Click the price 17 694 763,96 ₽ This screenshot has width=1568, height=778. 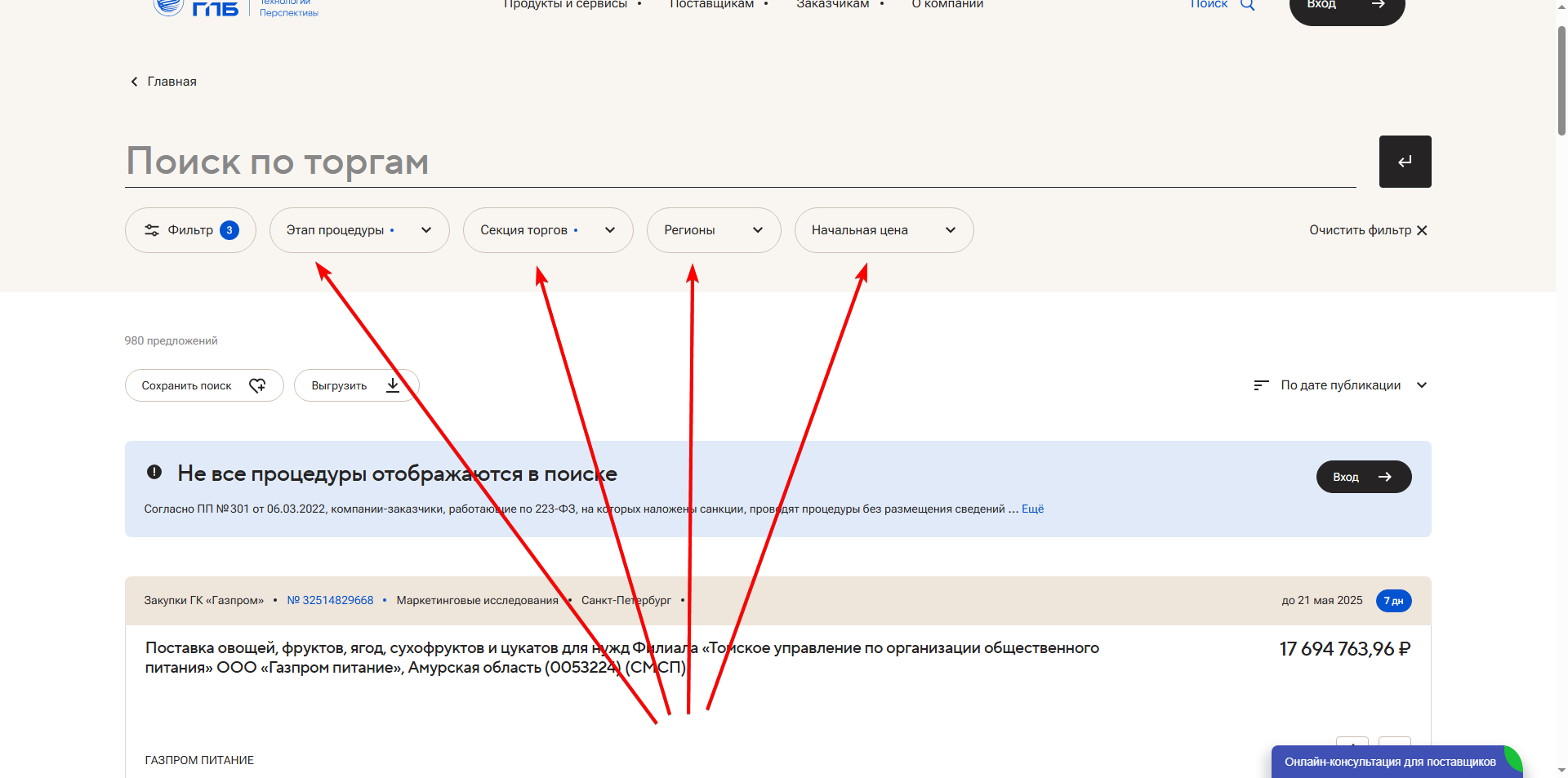1345,649
